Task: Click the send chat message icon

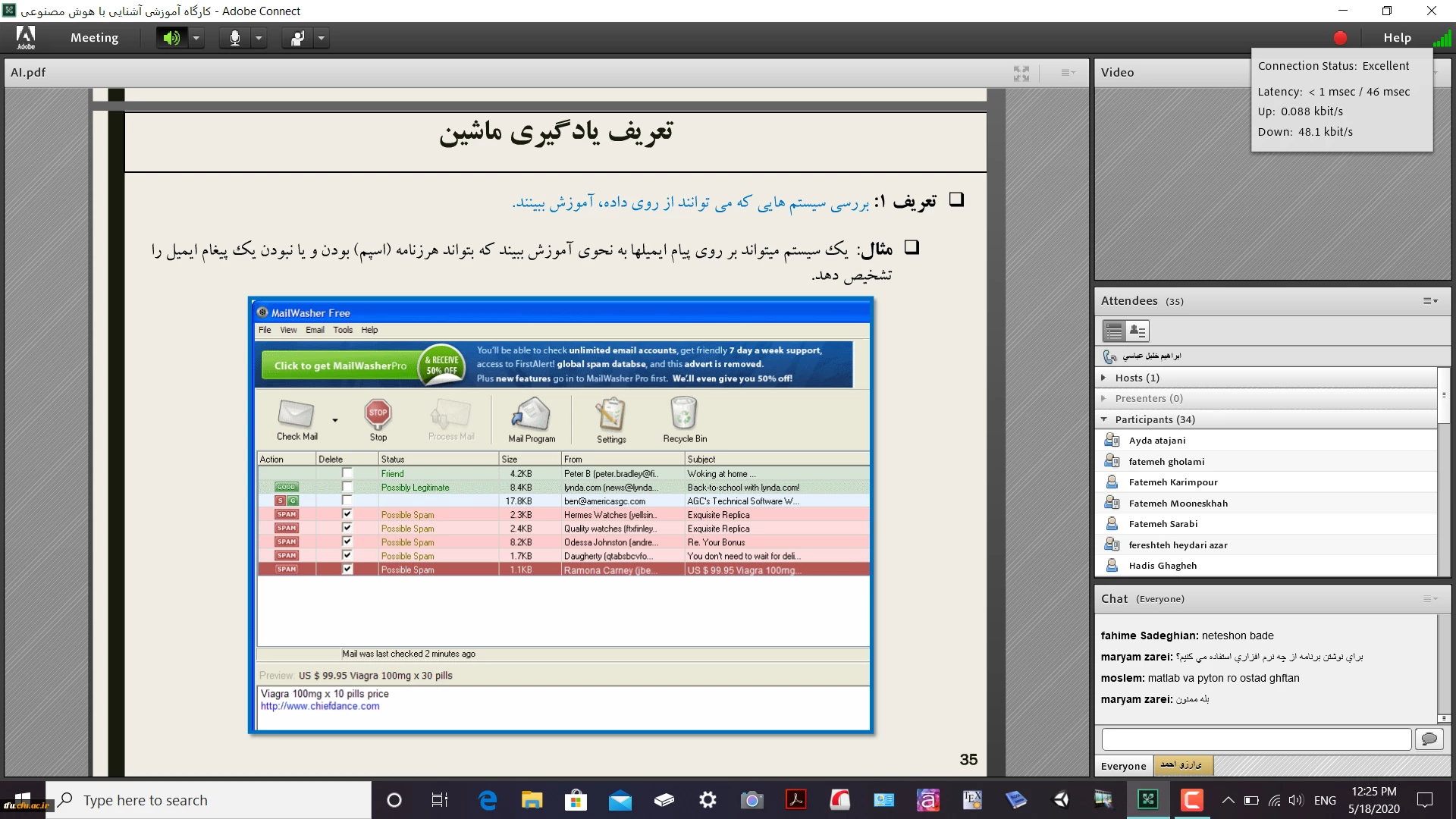Action: pos(1429,739)
